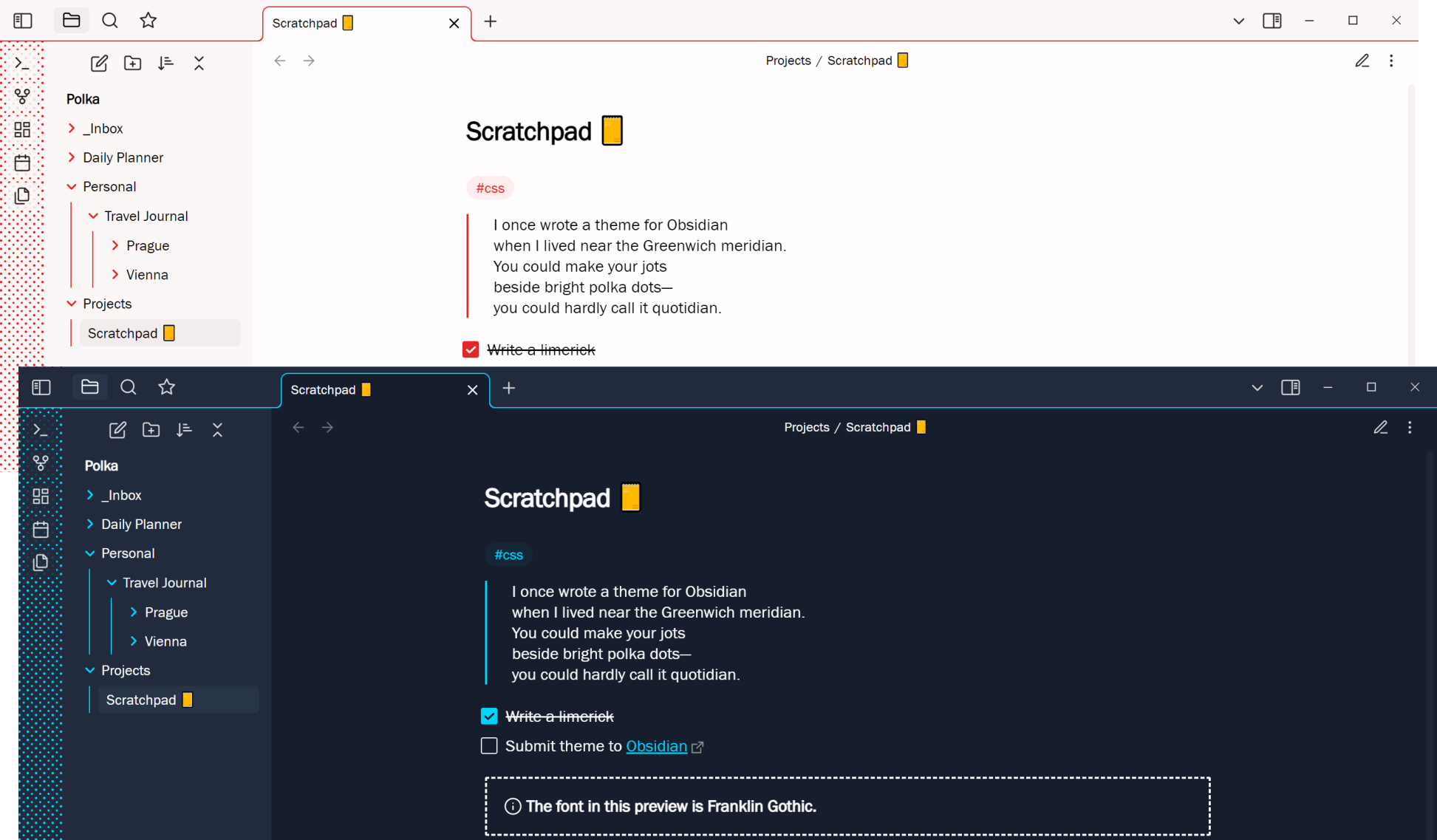Open bookmarks star in dark window
This screenshot has height=840, width=1437.
[167, 387]
